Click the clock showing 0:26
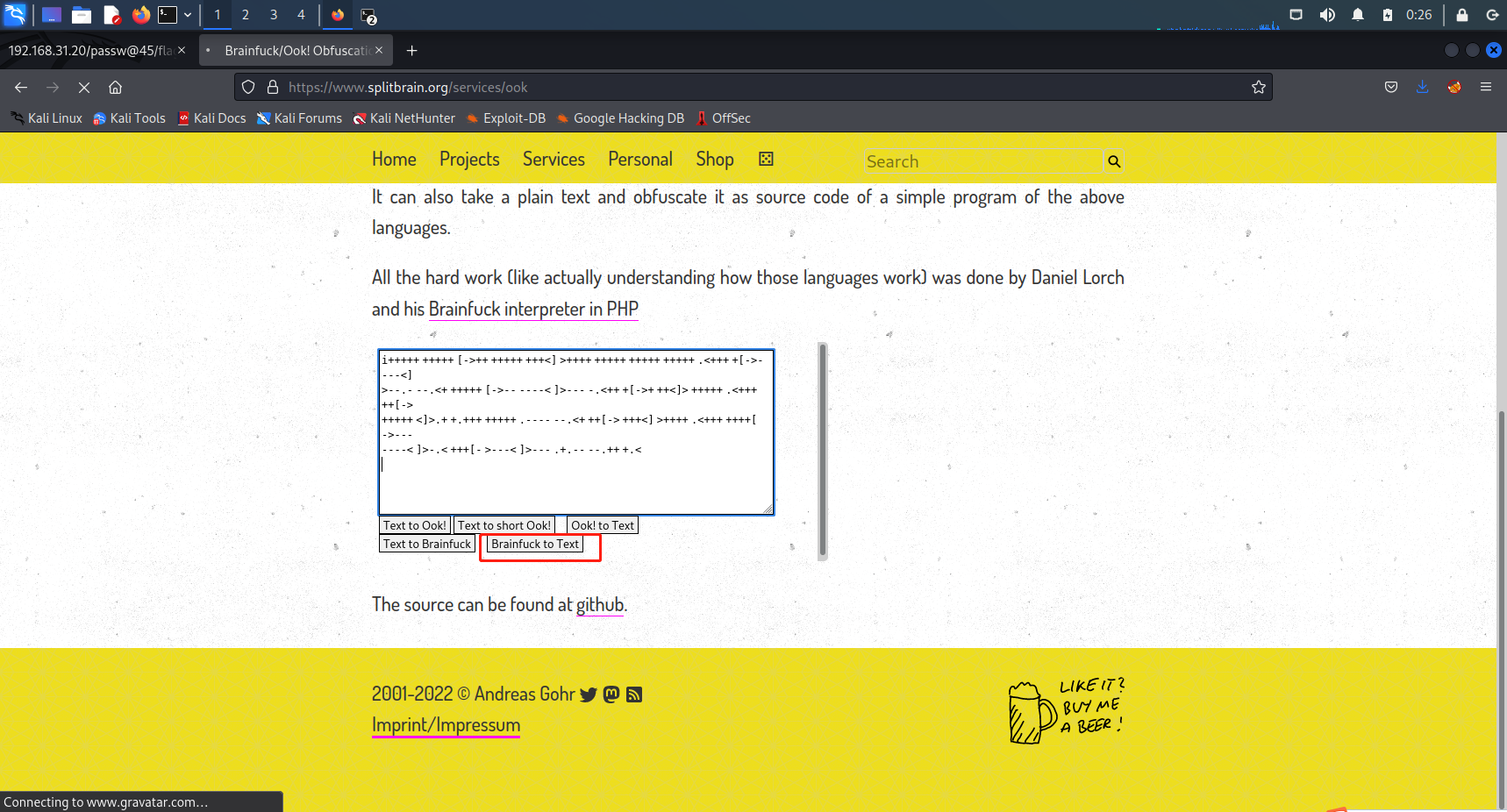The width and height of the screenshot is (1507, 812). [1418, 15]
